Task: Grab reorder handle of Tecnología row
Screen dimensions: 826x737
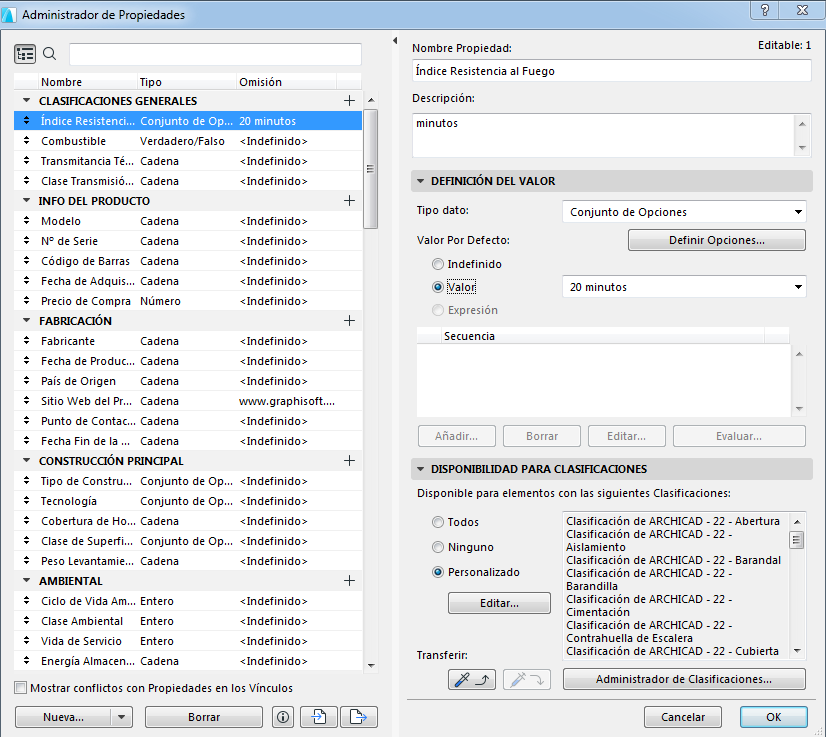Action: (x=26, y=501)
